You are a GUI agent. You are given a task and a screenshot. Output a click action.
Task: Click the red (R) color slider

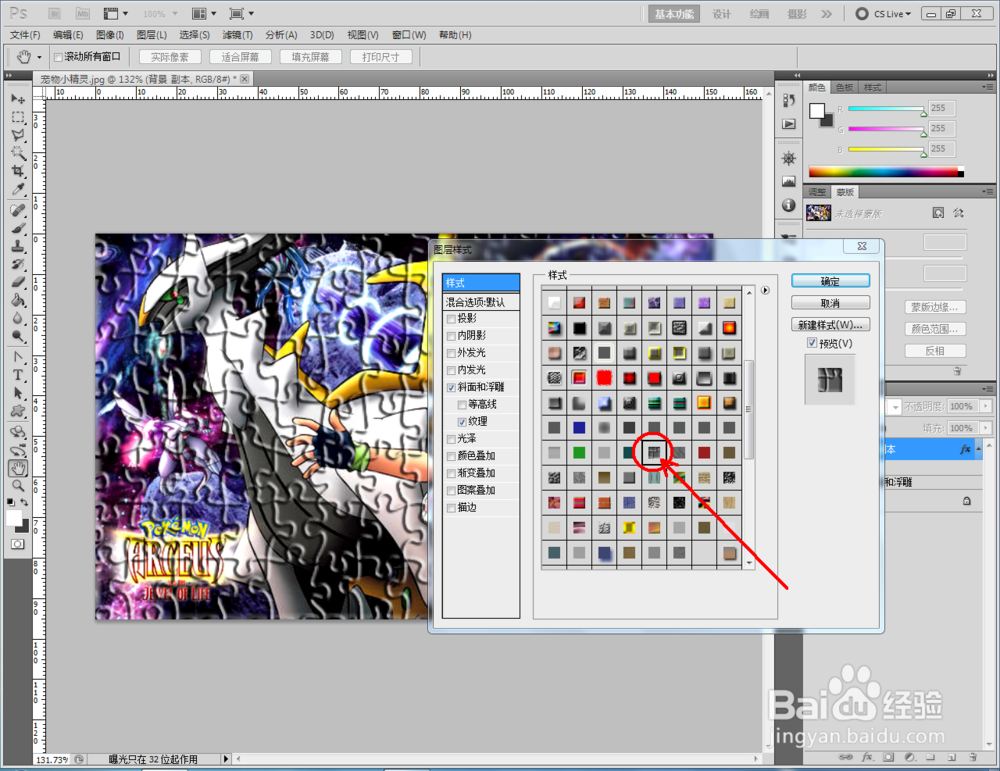point(885,109)
